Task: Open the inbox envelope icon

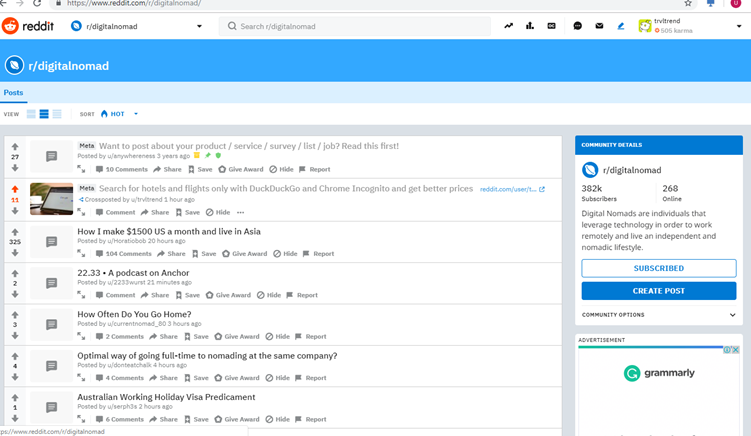Action: (x=599, y=26)
